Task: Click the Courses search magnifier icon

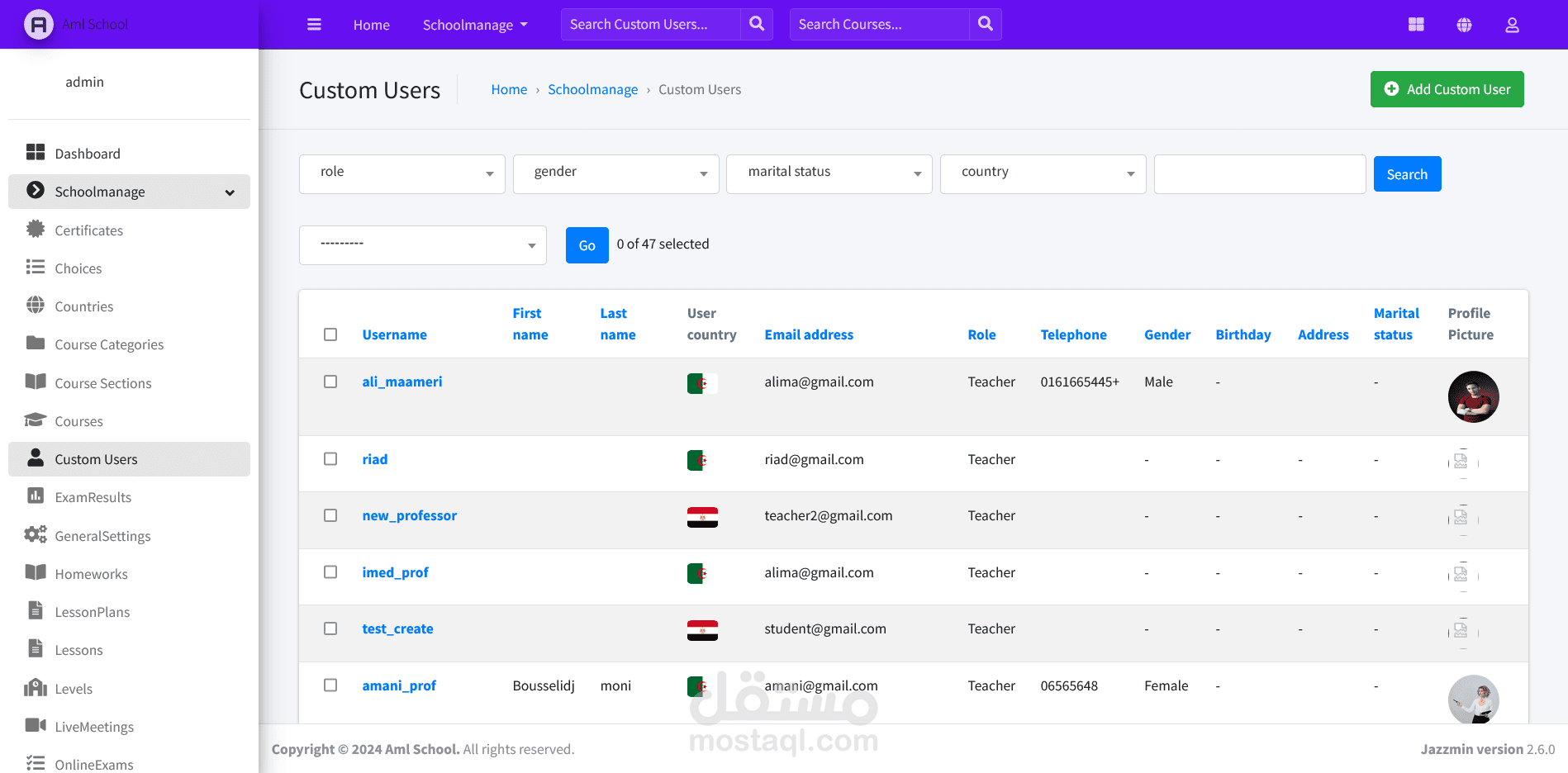Action: click(x=986, y=24)
